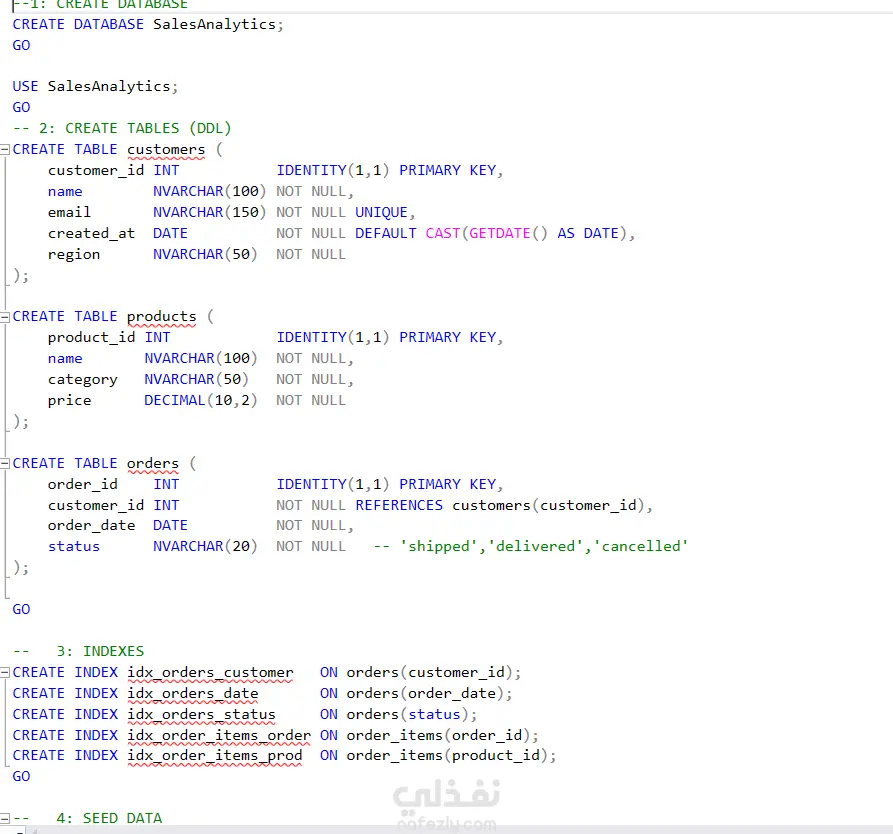893x834 pixels.
Task: Click the products table name in CREATE TABLE
Action: (161, 316)
